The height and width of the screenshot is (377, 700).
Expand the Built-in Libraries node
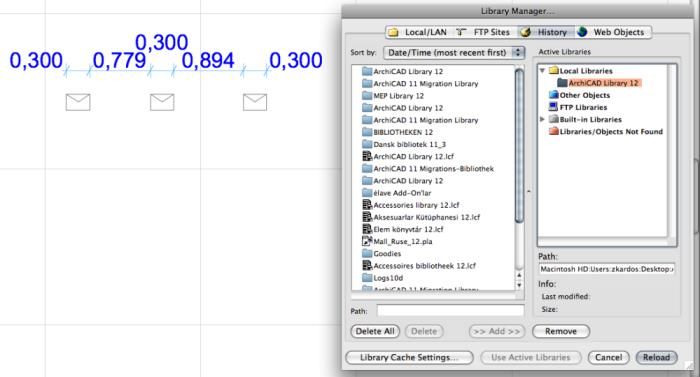coord(542,119)
